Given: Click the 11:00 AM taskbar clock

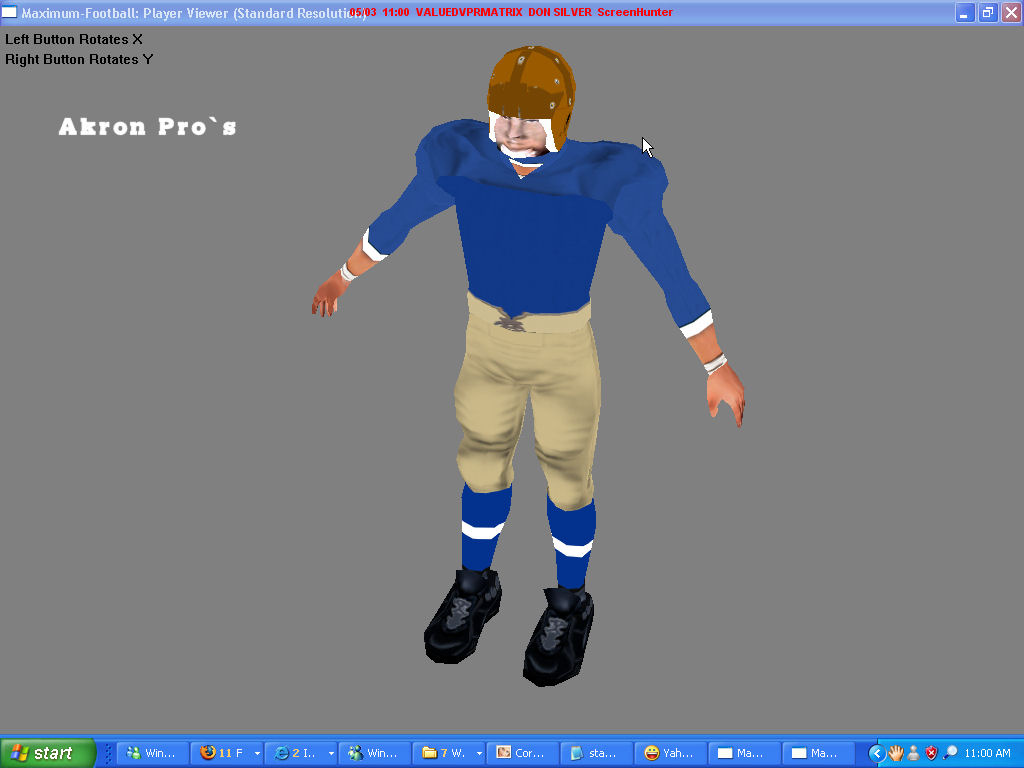Looking at the screenshot, I should pyautogui.click(x=987, y=753).
